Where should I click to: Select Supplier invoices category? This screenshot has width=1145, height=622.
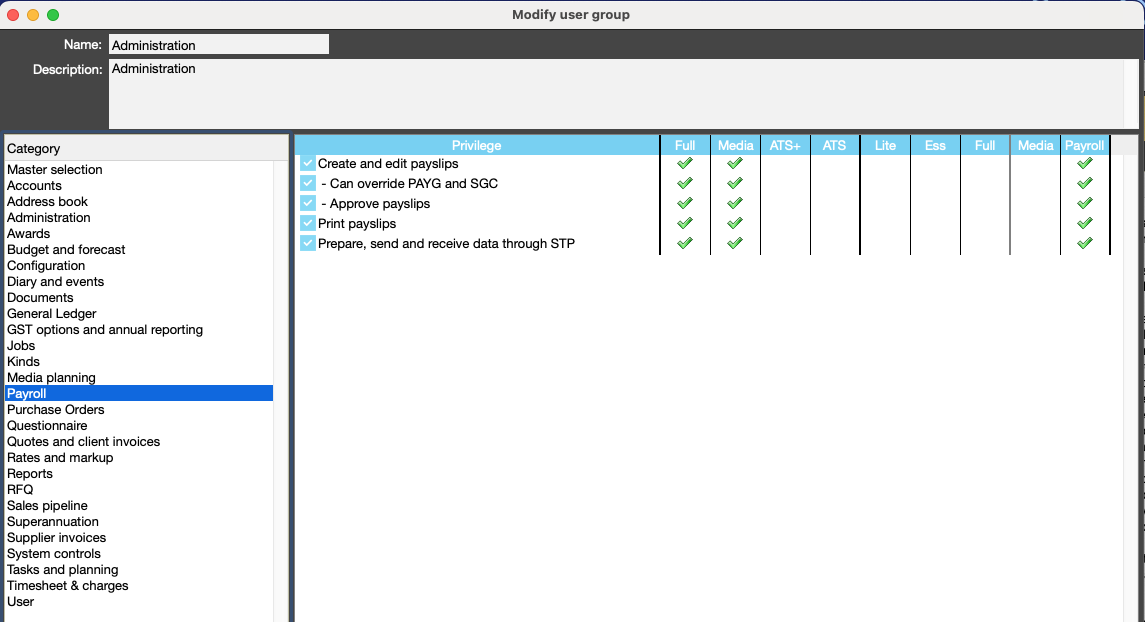point(139,538)
